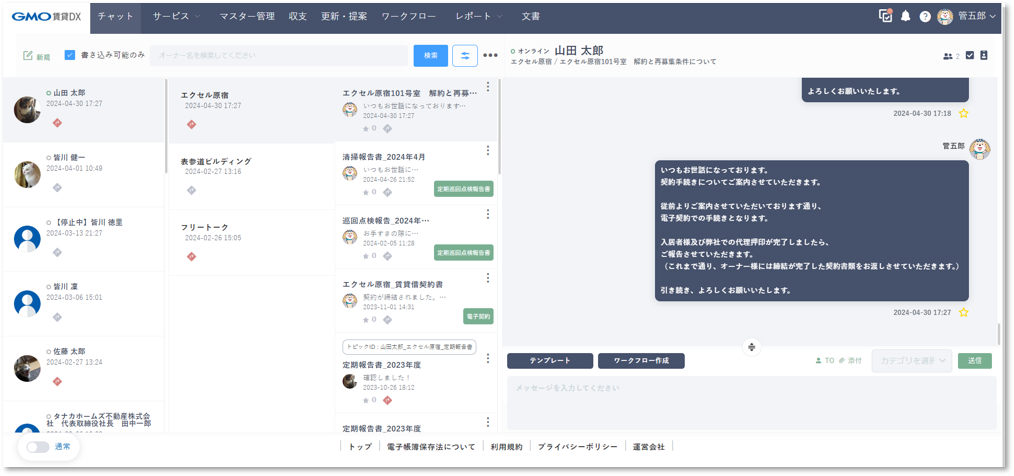Click red diamond icon under エクセル原宿 room
The height and width of the screenshot is (476, 1014).
pyautogui.click(x=191, y=124)
